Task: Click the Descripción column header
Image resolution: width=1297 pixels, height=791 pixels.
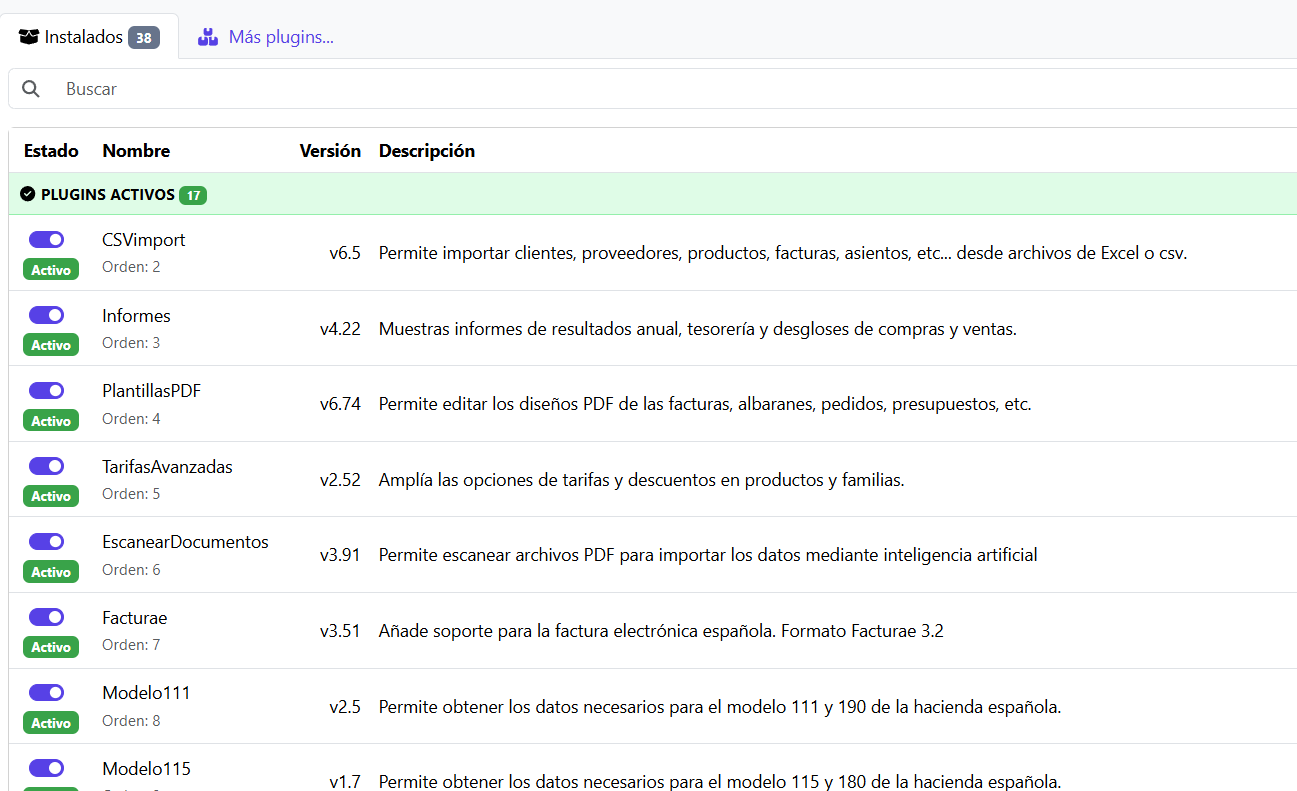Action: point(427,151)
